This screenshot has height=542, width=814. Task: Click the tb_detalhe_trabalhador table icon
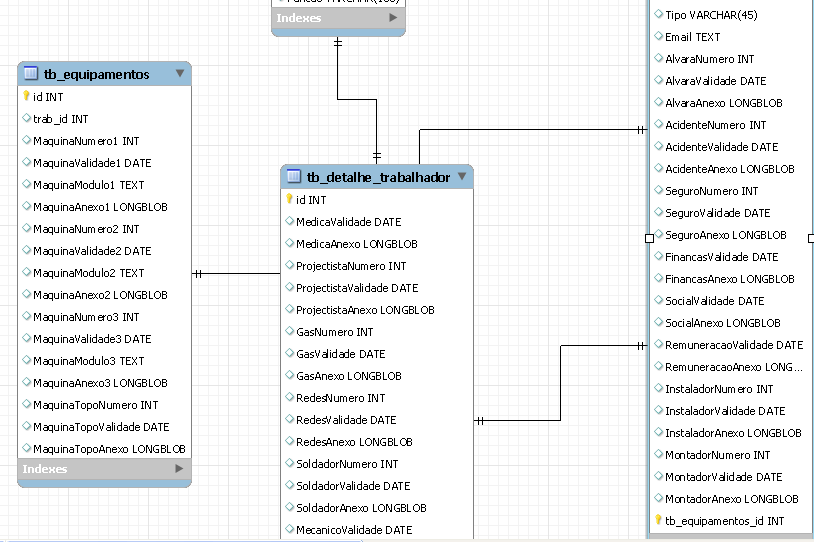coord(294,177)
